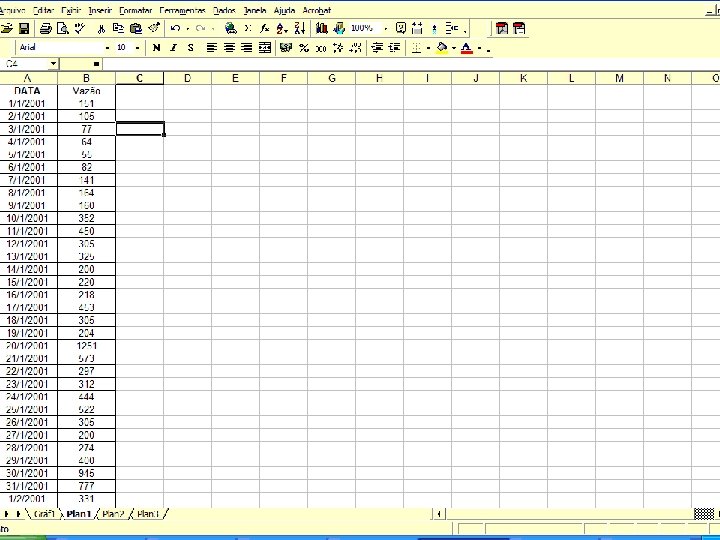Click the Save floppy disk icon
Image resolution: width=720 pixels, height=540 pixels.
coord(24,28)
